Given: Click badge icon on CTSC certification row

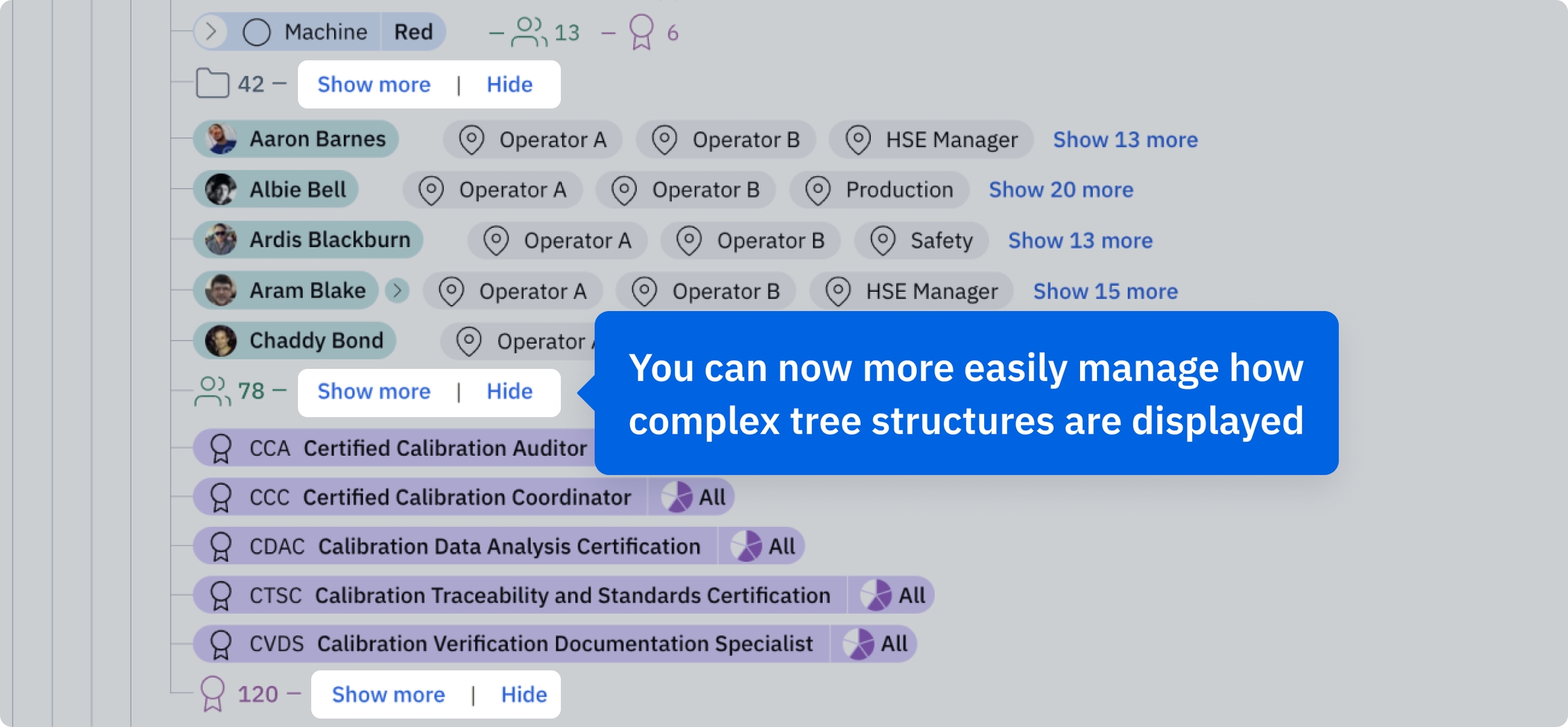Looking at the screenshot, I should point(220,596).
